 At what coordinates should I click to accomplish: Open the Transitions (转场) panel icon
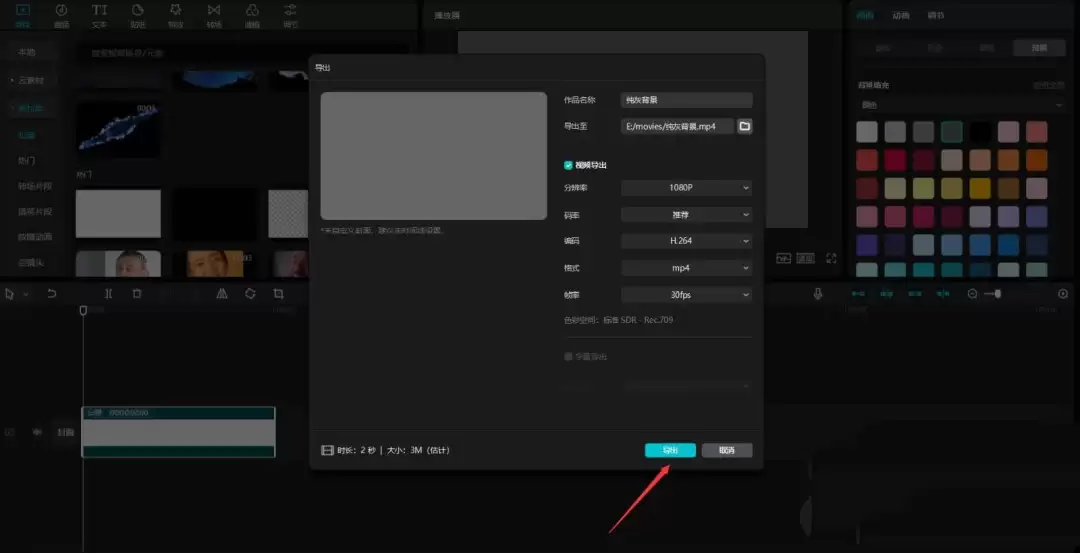click(213, 14)
